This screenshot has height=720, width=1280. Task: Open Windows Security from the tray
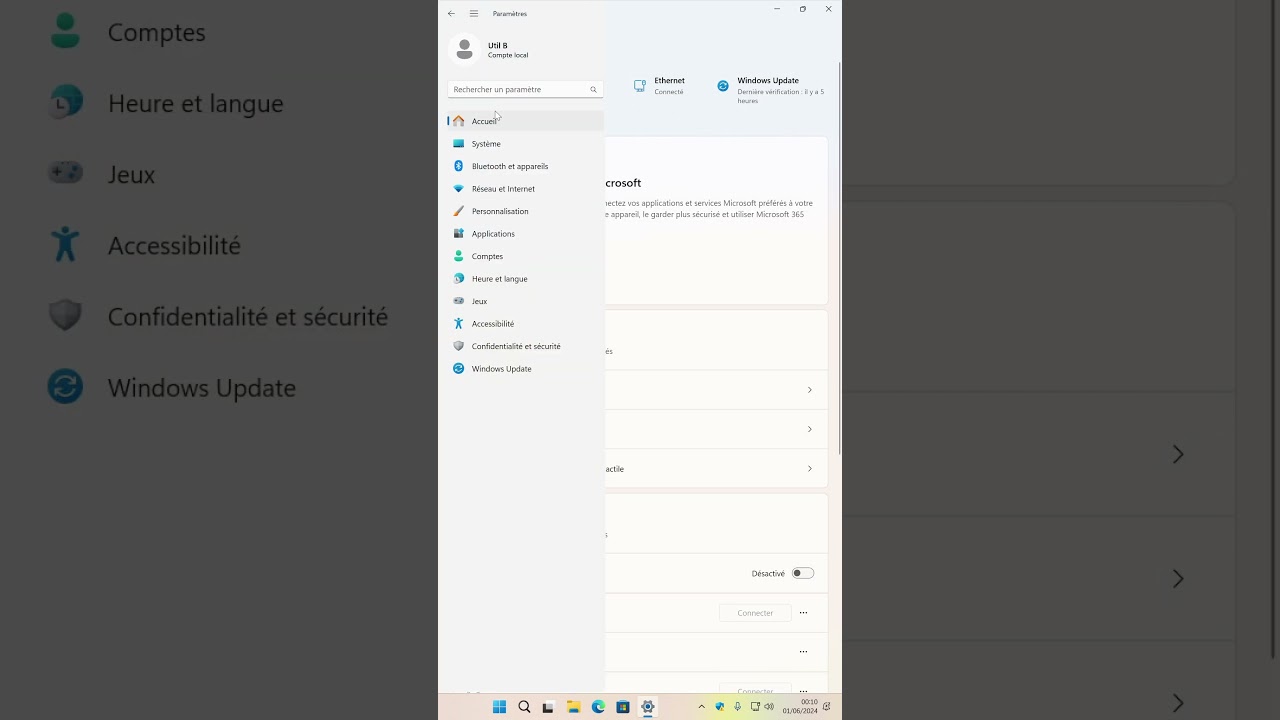[x=719, y=707]
